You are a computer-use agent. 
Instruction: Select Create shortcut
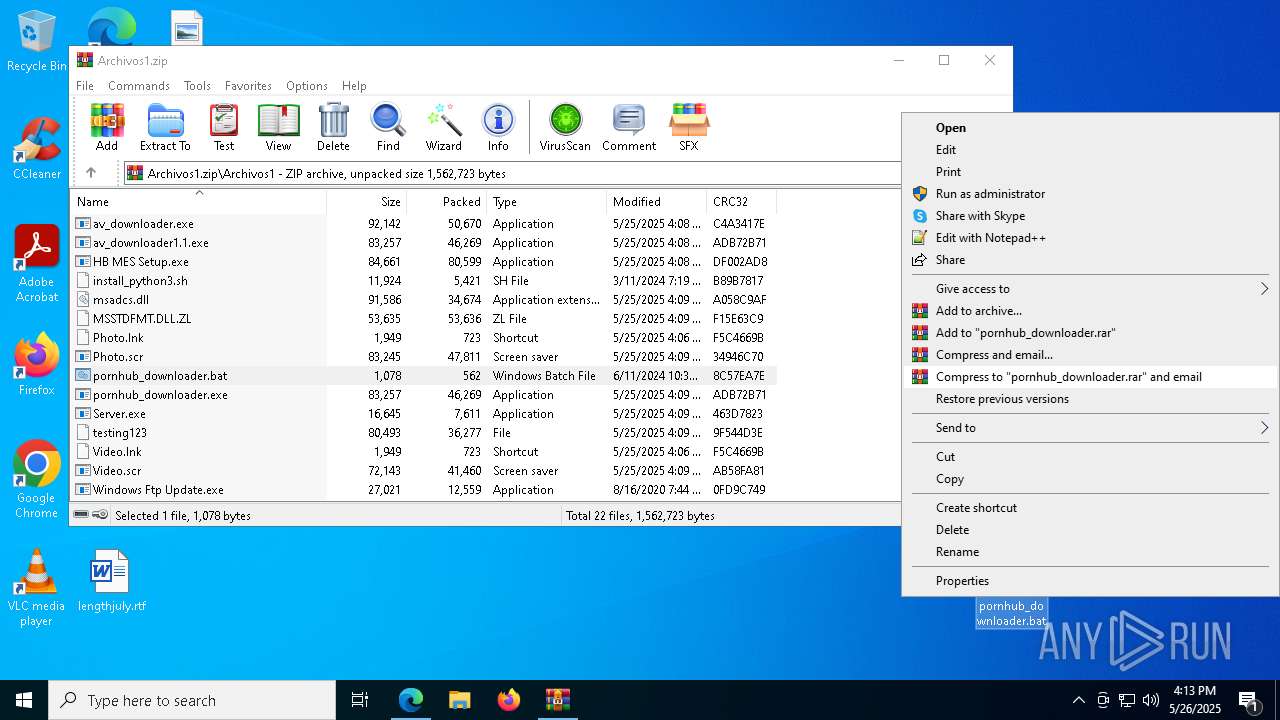click(x=1090, y=508)
